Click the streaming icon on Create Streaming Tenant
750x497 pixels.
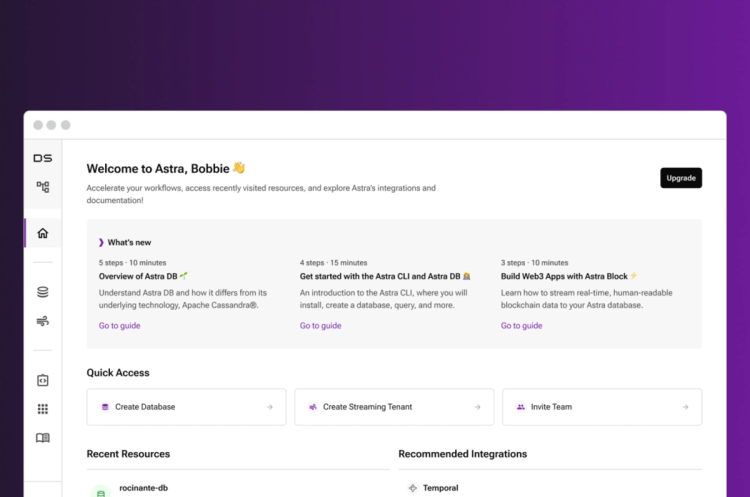(x=313, y=407)
